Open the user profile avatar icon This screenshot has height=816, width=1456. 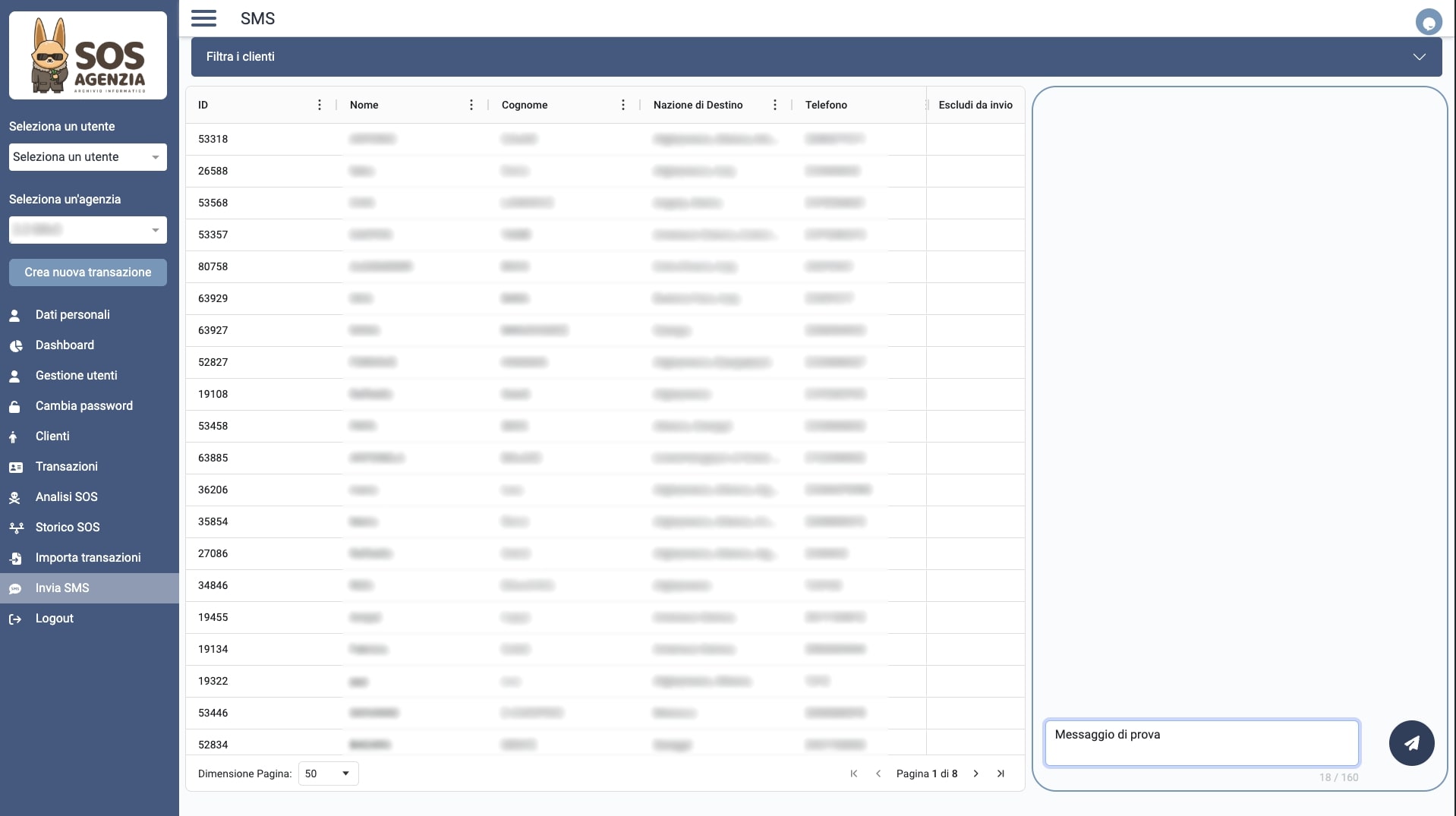pyautogui.click(x=1428, y=22)
